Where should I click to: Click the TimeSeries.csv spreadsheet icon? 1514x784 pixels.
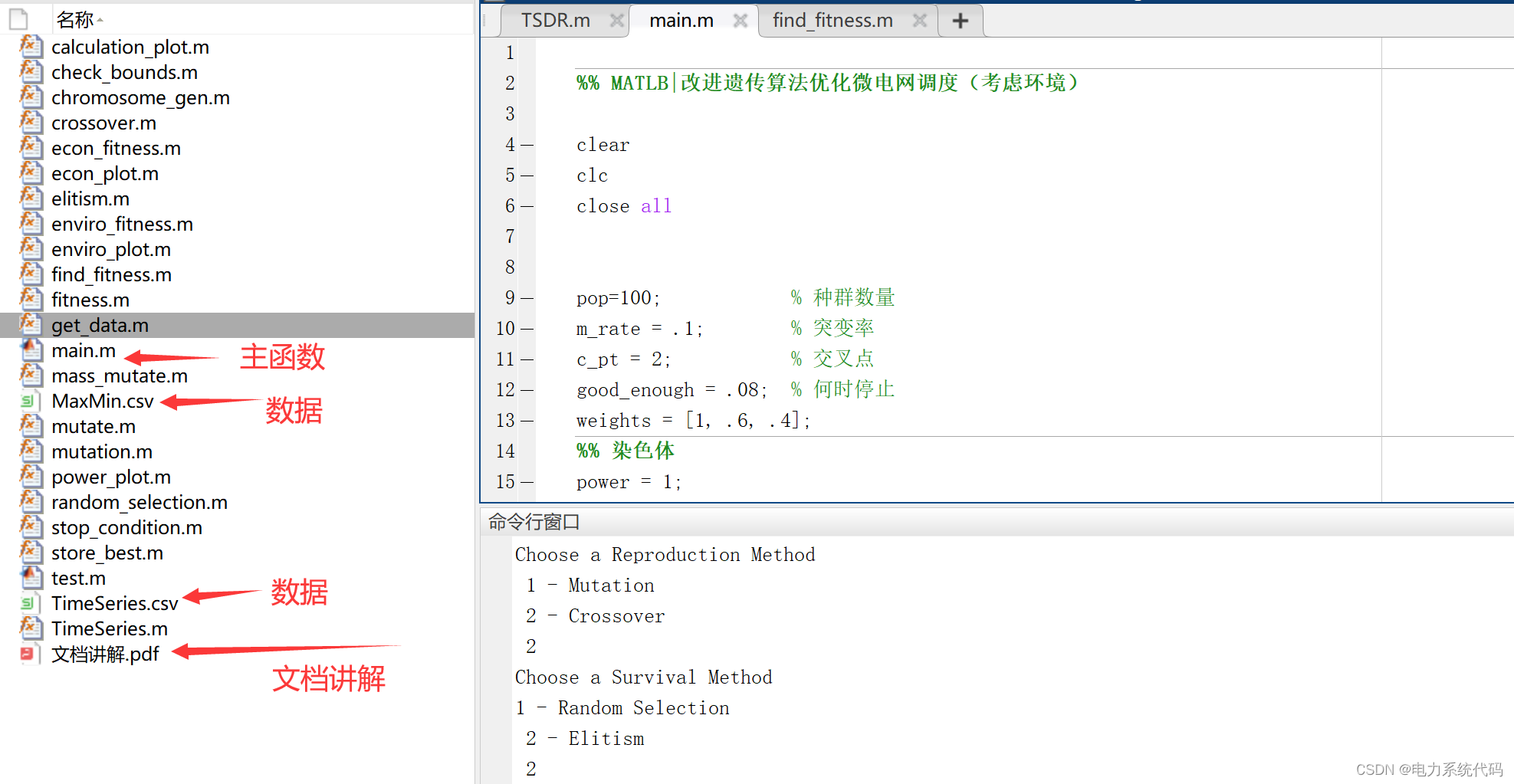[31, 603]
